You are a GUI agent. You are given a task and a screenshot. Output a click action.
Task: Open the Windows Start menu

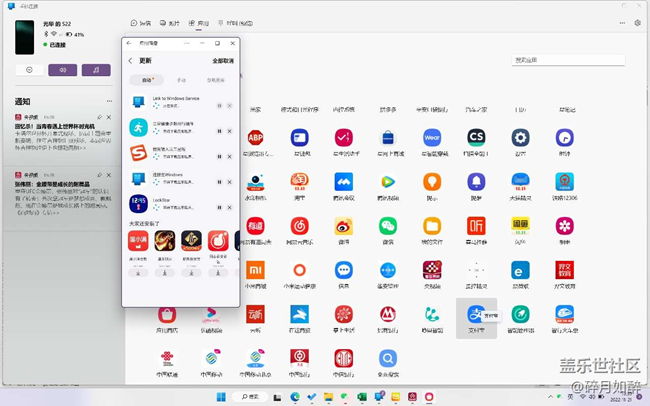tap(219, 397)
